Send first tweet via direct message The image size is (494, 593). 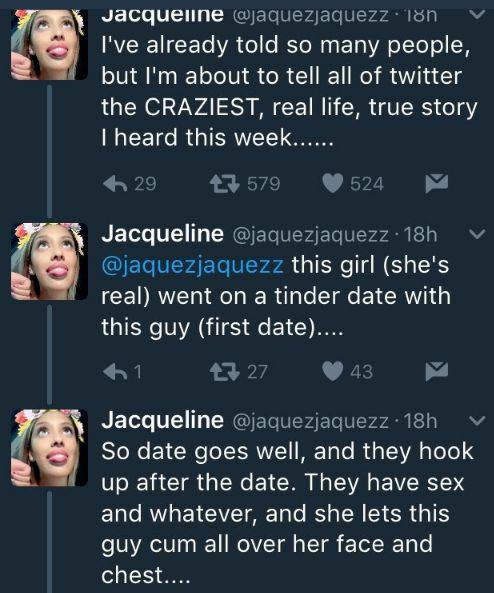coord(437,183)
